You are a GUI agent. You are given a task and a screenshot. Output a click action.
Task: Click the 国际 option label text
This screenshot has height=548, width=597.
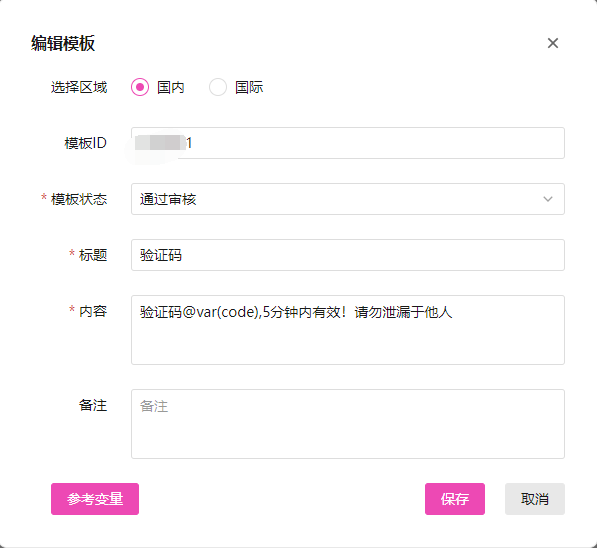coord(249,87)
